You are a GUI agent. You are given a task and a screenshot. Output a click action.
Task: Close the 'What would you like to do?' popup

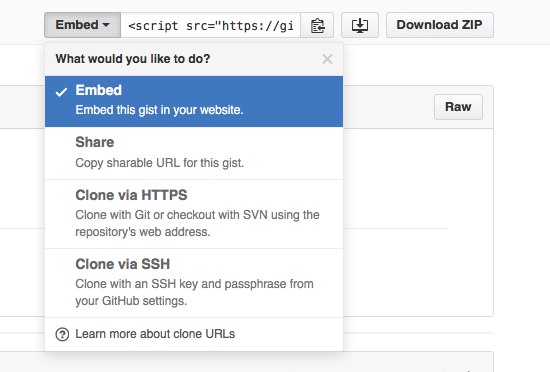[327, 59]
